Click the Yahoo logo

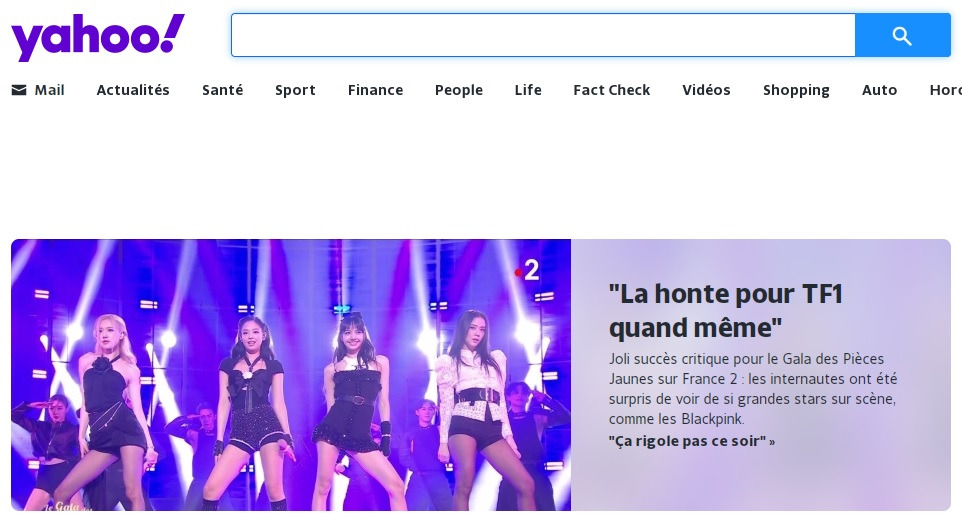click(98, 37)
